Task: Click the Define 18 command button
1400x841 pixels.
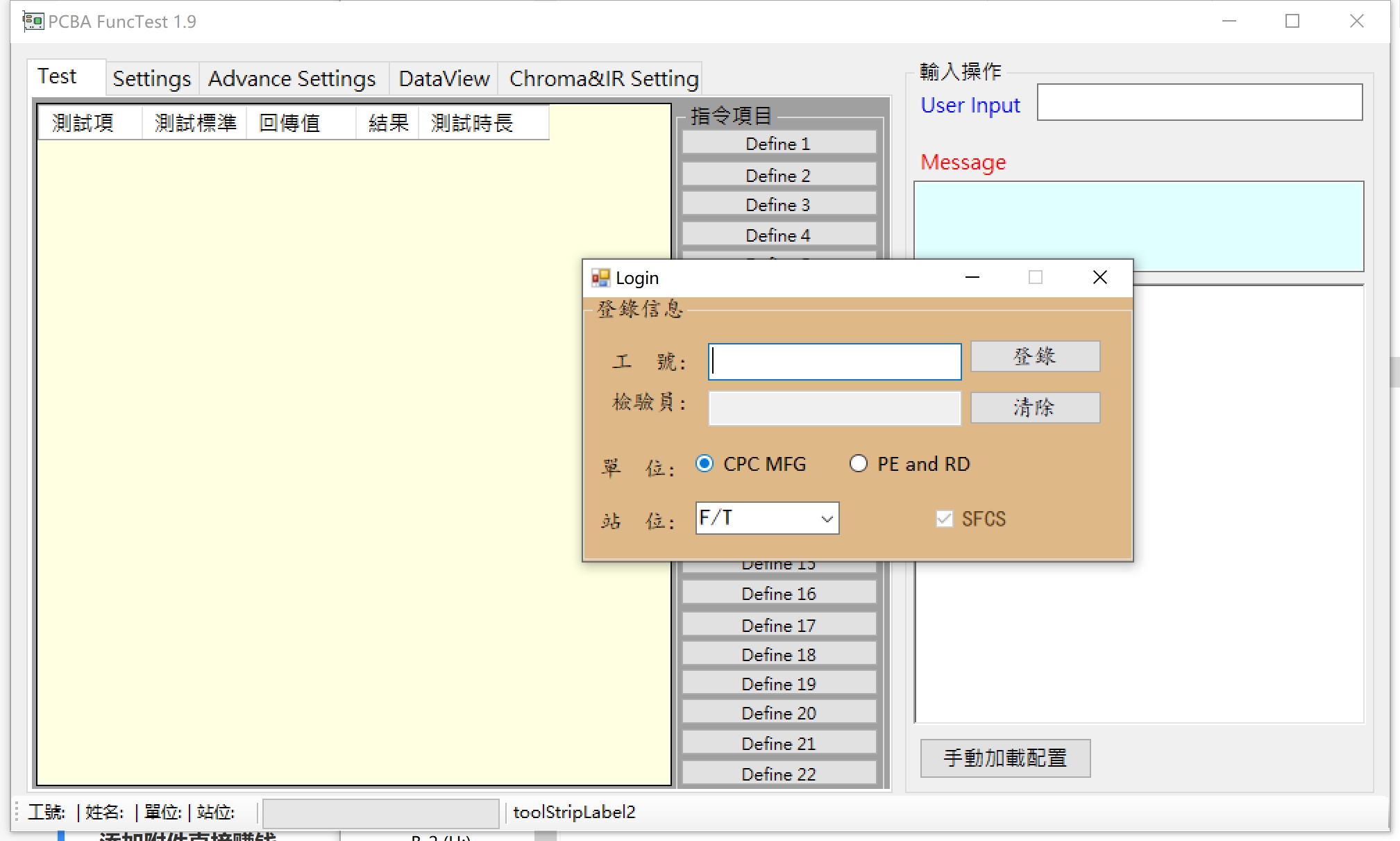Action: click(x=779, y=655)
